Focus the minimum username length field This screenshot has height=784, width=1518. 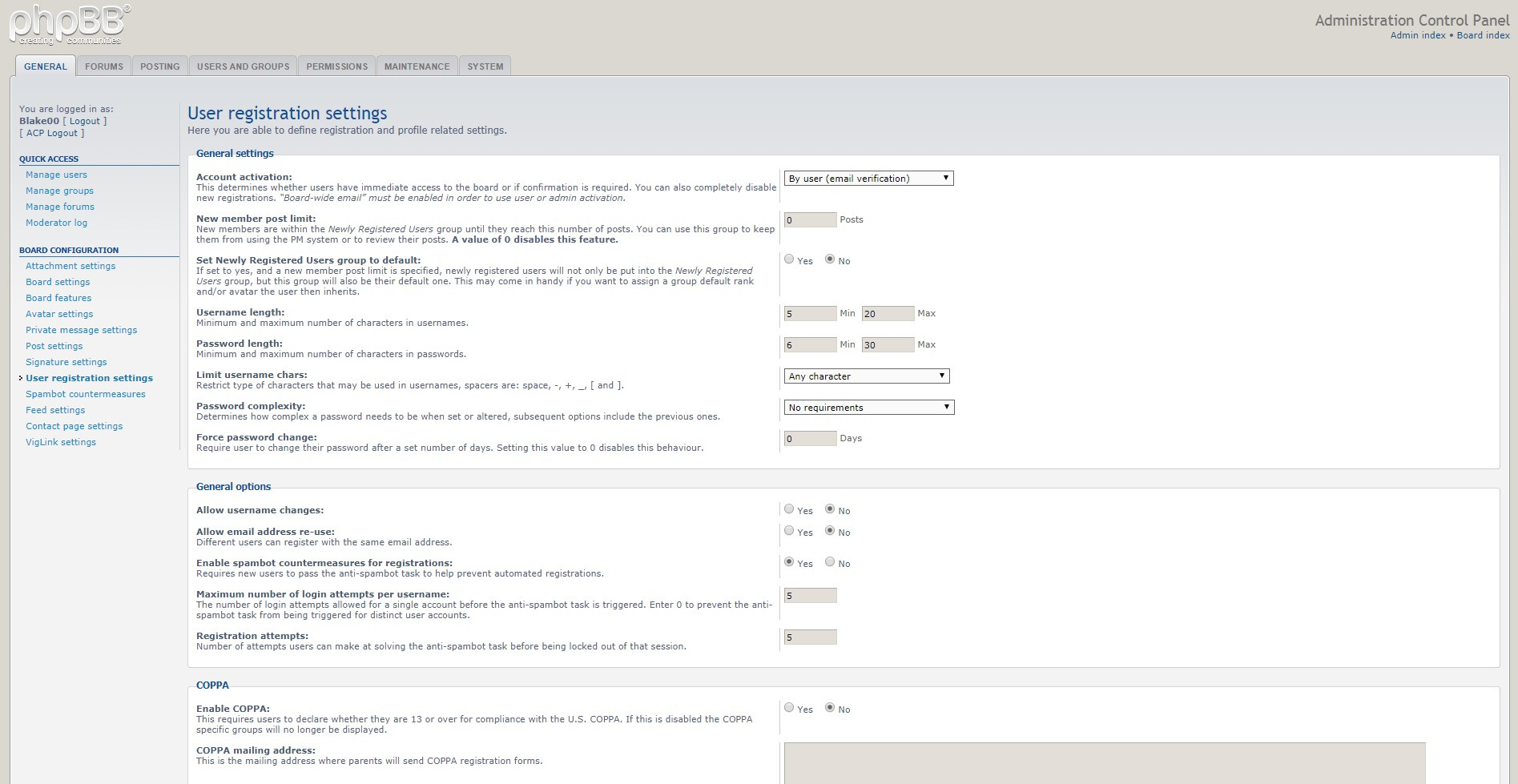810,314
